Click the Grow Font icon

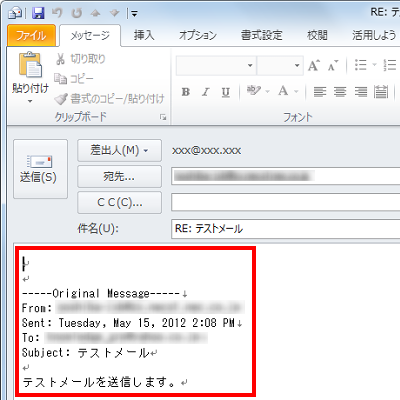[x=314, y=65]
